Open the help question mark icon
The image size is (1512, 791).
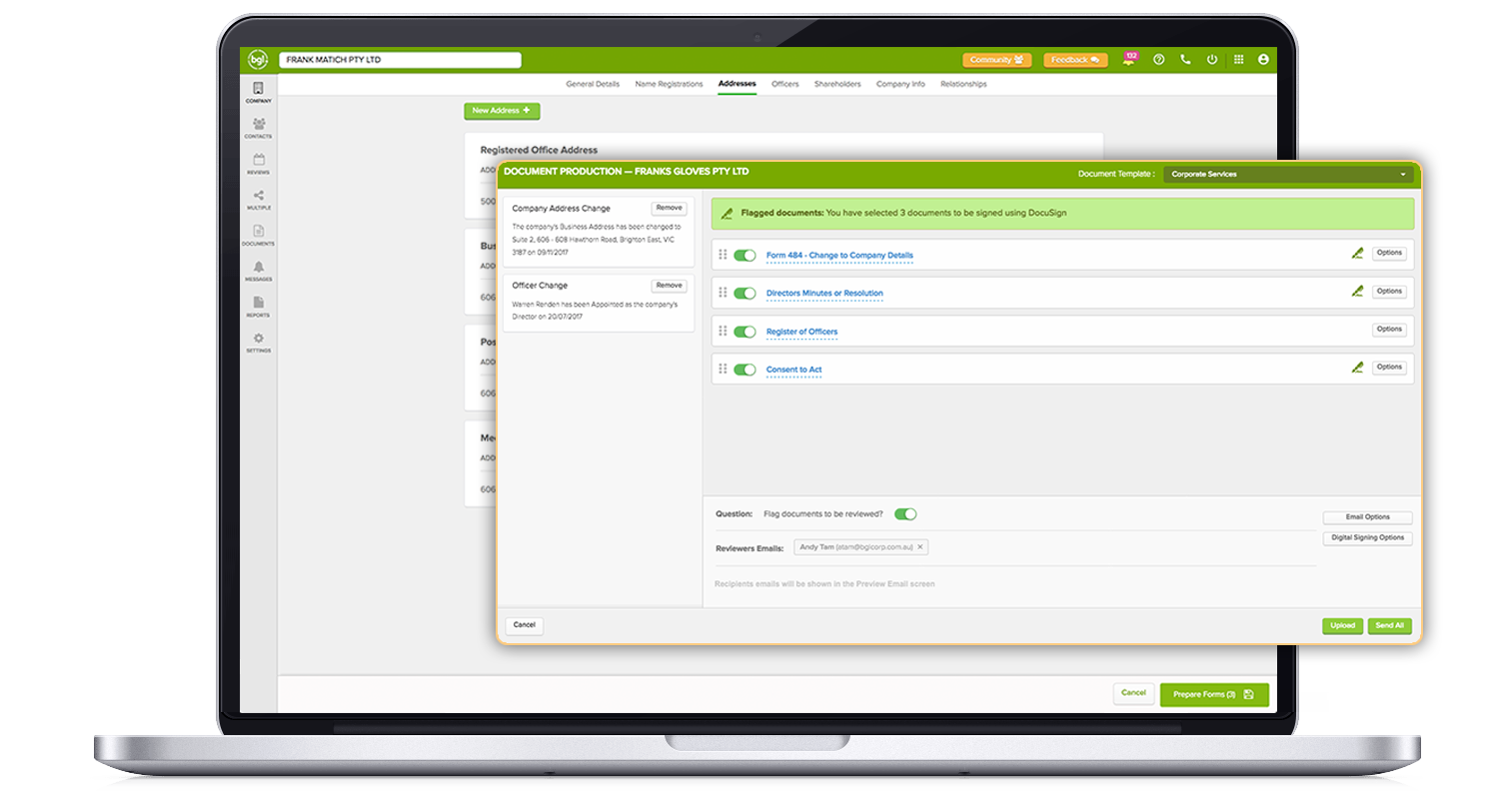[1158, 60]
